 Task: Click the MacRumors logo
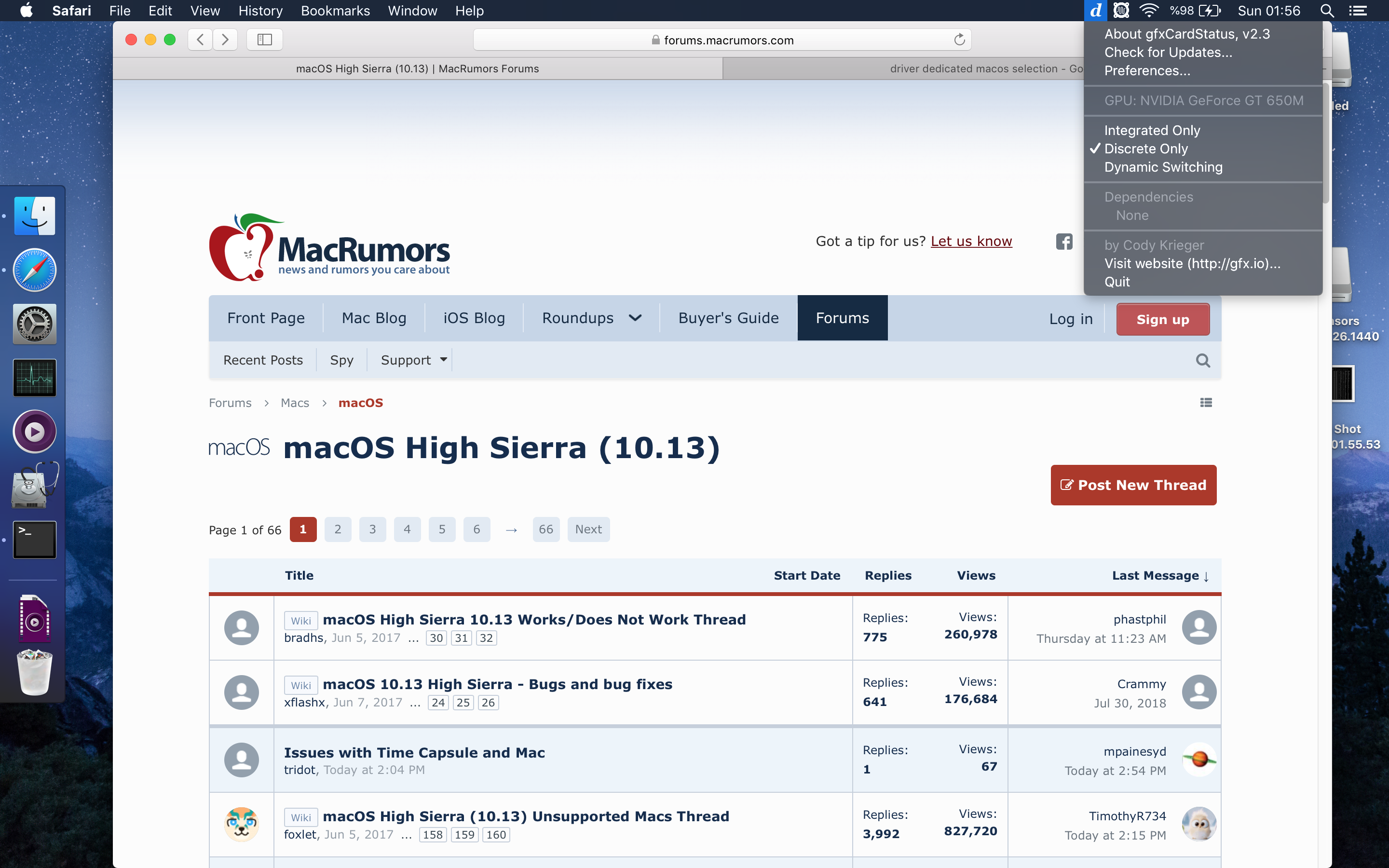pos(329,247)
